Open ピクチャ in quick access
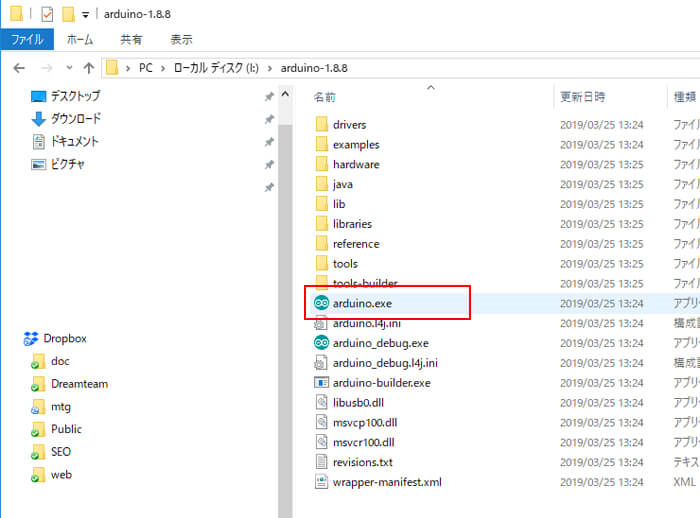The image size is (700, 518). [58, 164]
